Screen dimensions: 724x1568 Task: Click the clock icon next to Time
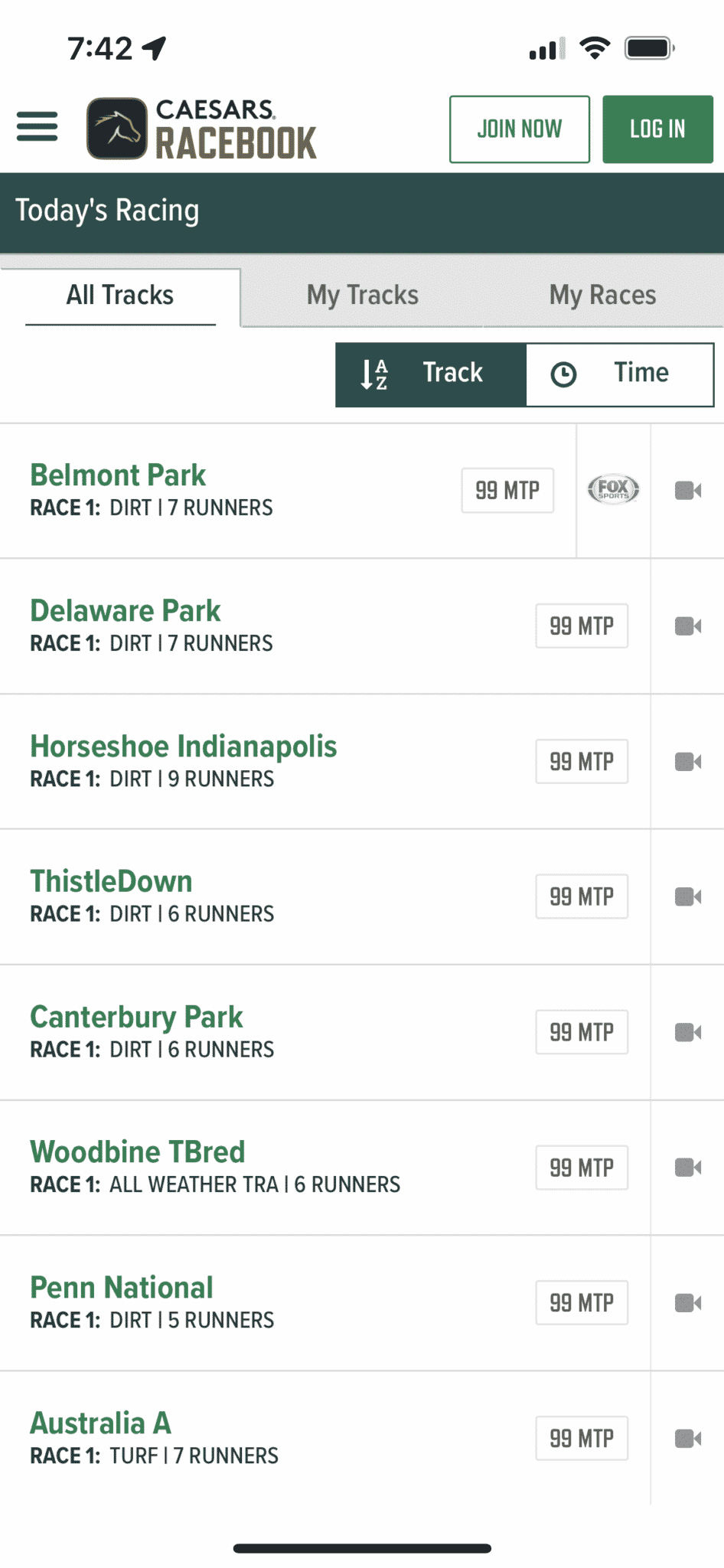click(564, 374)
